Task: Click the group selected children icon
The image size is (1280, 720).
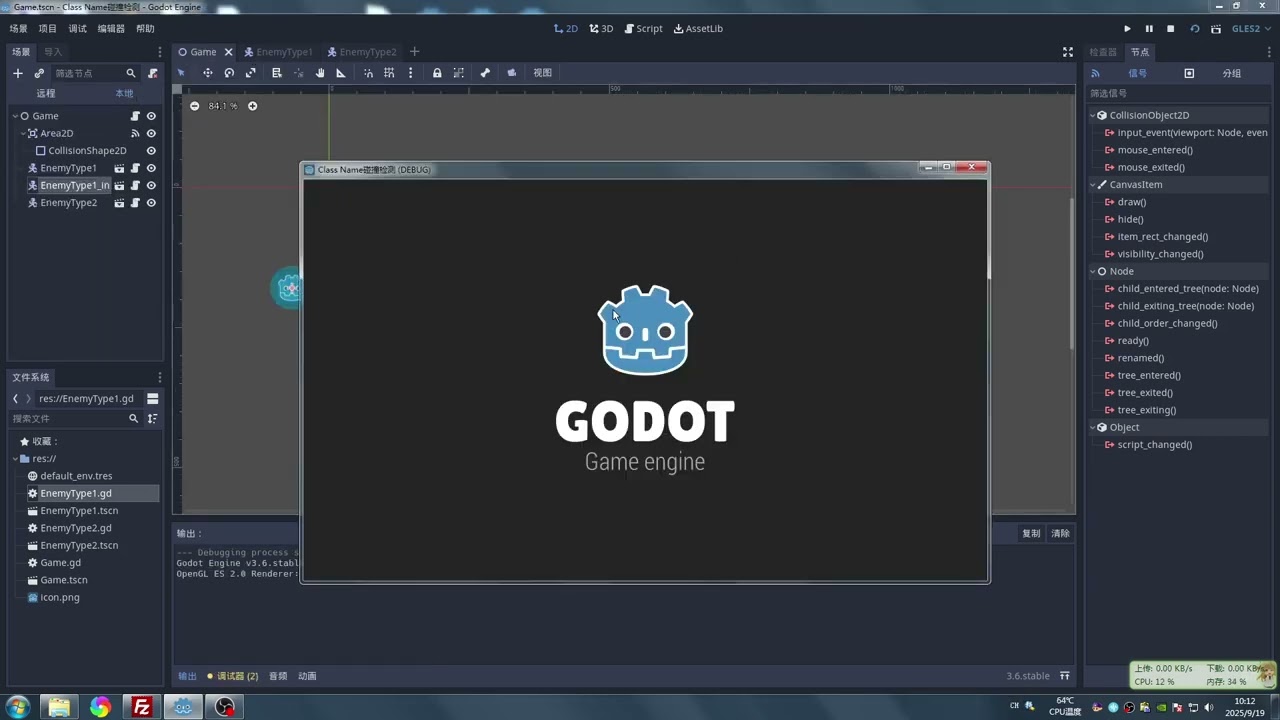Action: click(x=459, y=73)
